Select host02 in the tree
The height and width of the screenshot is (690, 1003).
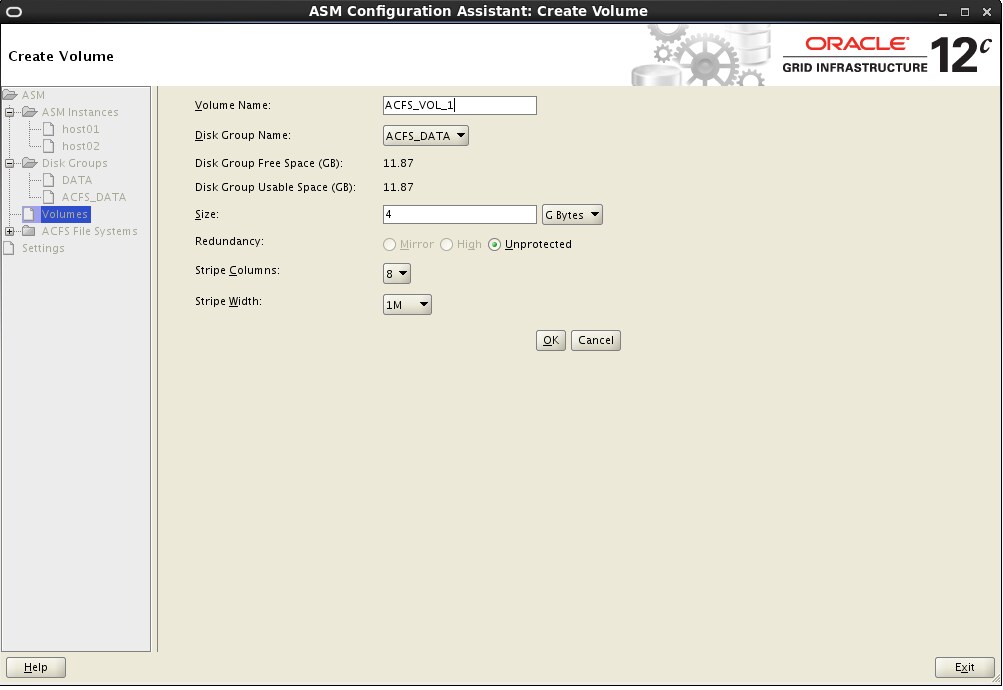[81, 146]
